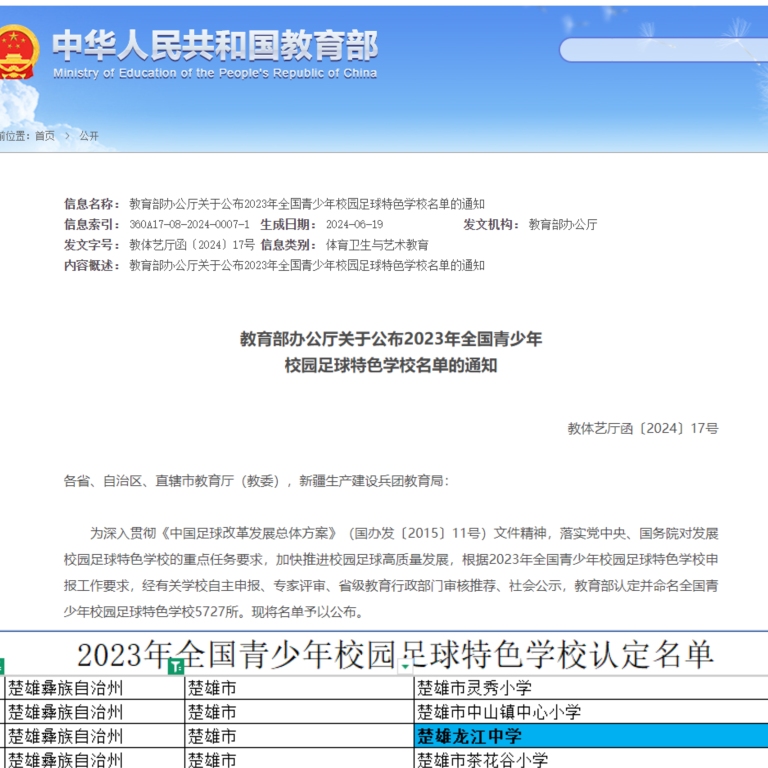768x768 pixels.
Task: Click English title Ministry of Education
Action: 215,73
